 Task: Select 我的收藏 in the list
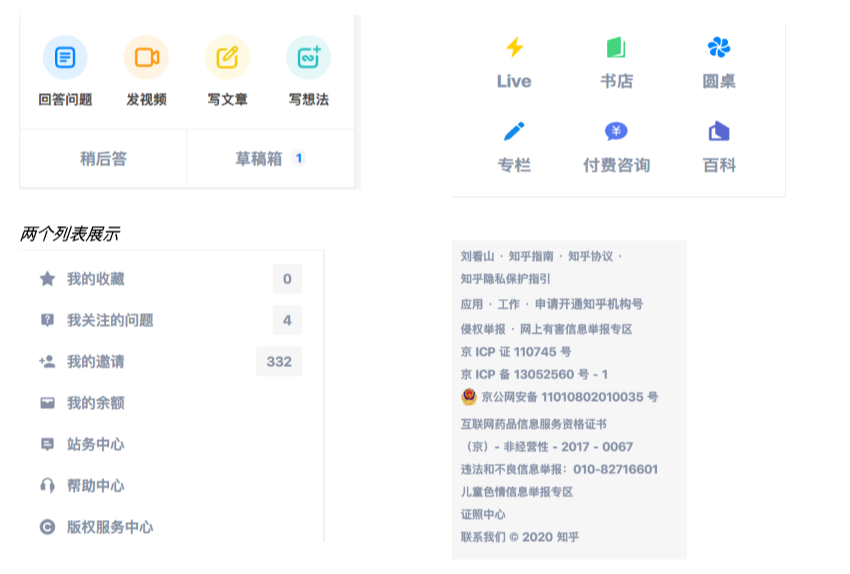(95, 279)
